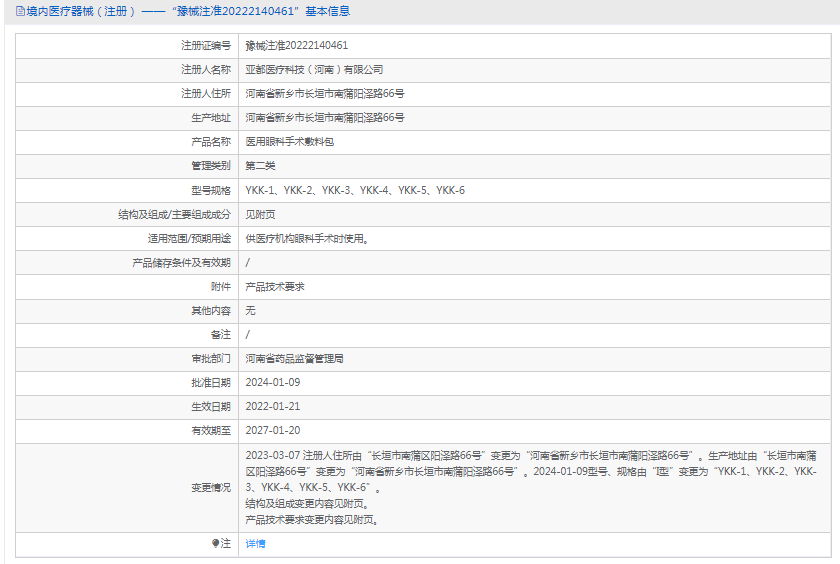Click product name 医用眼科手术敷料包
This screenshot has height=564, width=840.
(290, 142)
